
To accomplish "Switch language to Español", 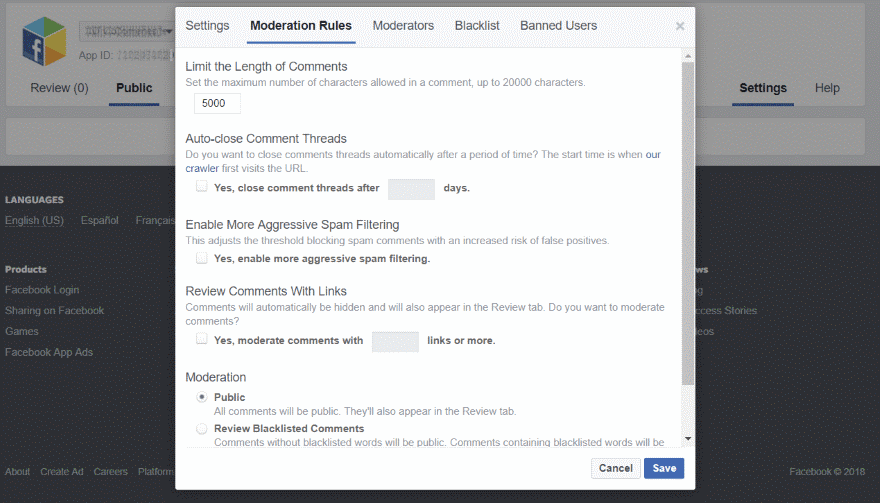I will [99, 221].
